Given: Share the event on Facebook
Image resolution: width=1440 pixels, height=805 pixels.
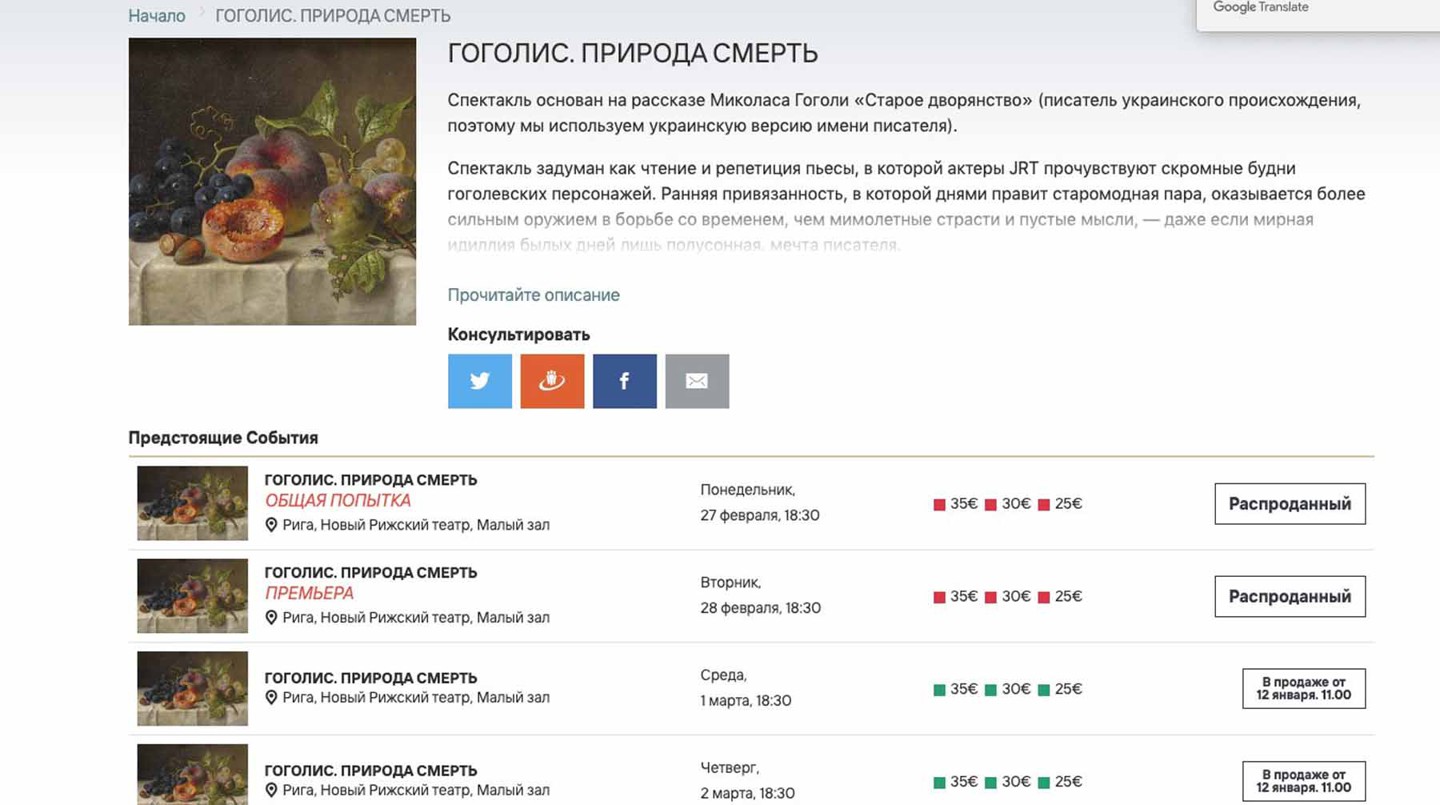Looking at the screenshot, I should pos(625,381).
